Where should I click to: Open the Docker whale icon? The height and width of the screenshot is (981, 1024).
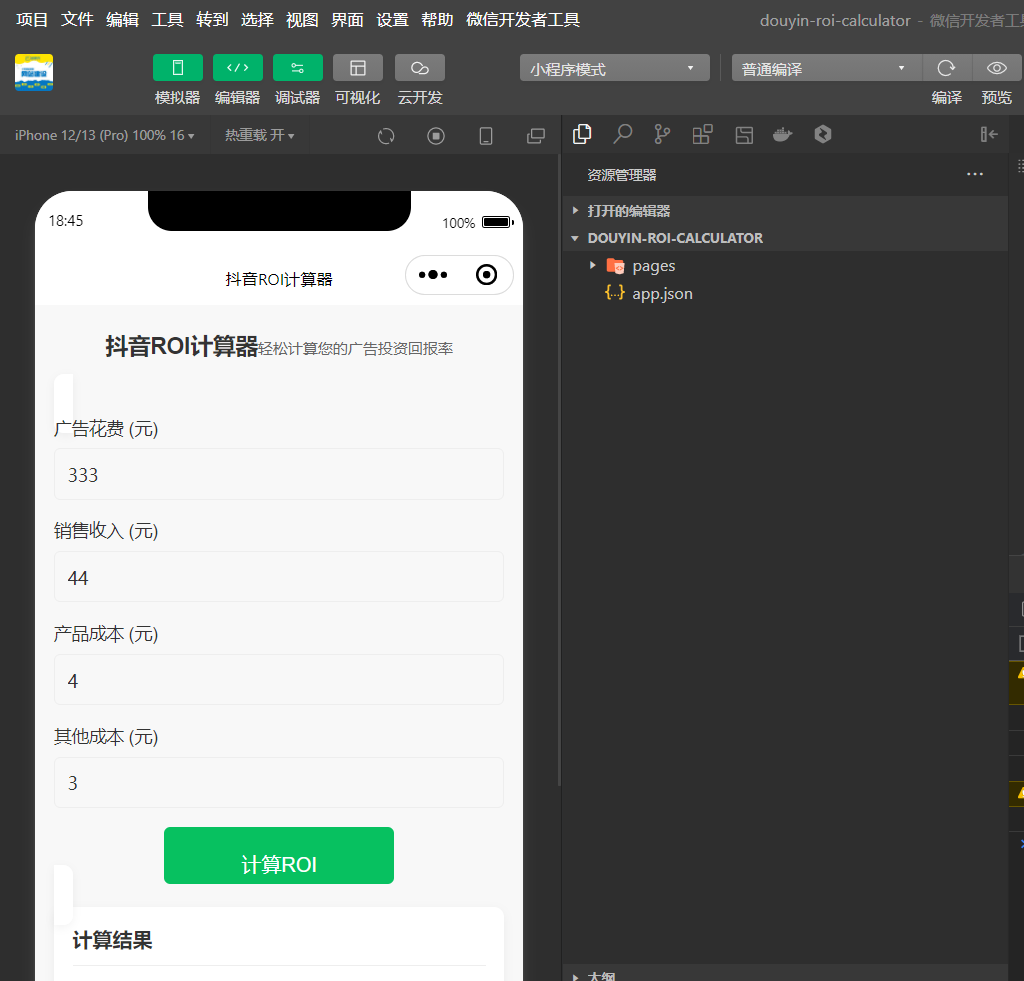pyautogui.click(x=782, y=135)
